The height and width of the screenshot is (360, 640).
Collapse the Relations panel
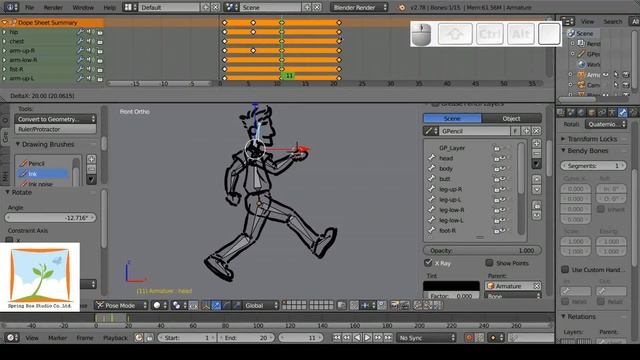point(564,316)
